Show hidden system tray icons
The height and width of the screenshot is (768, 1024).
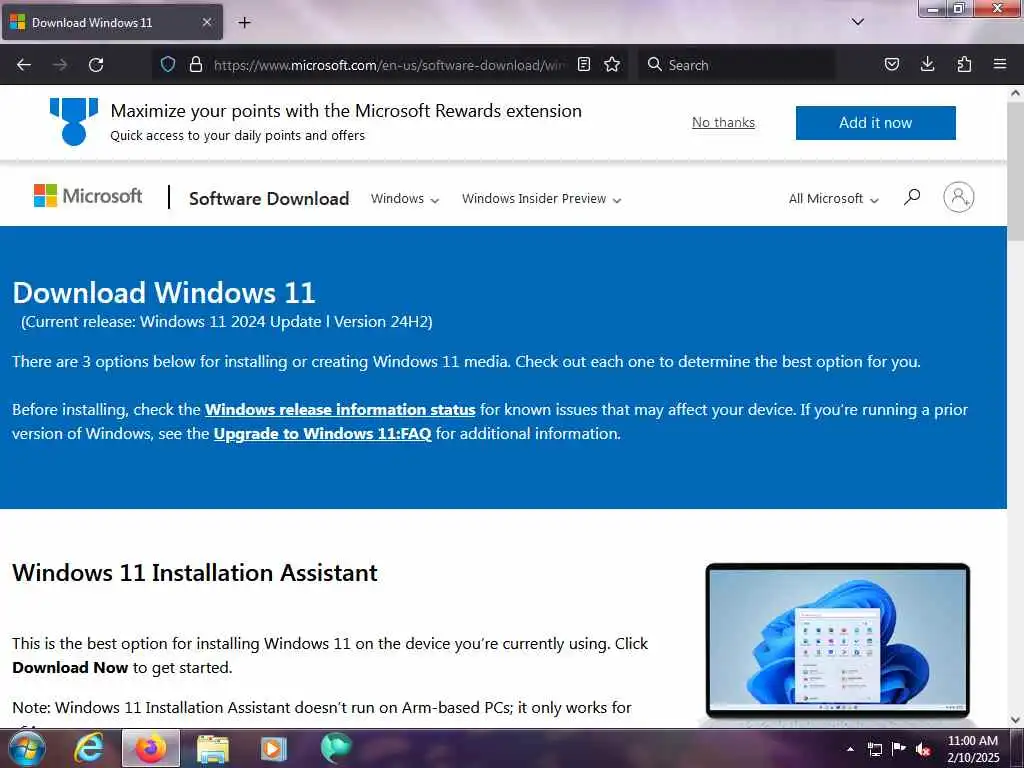(850, 749)
